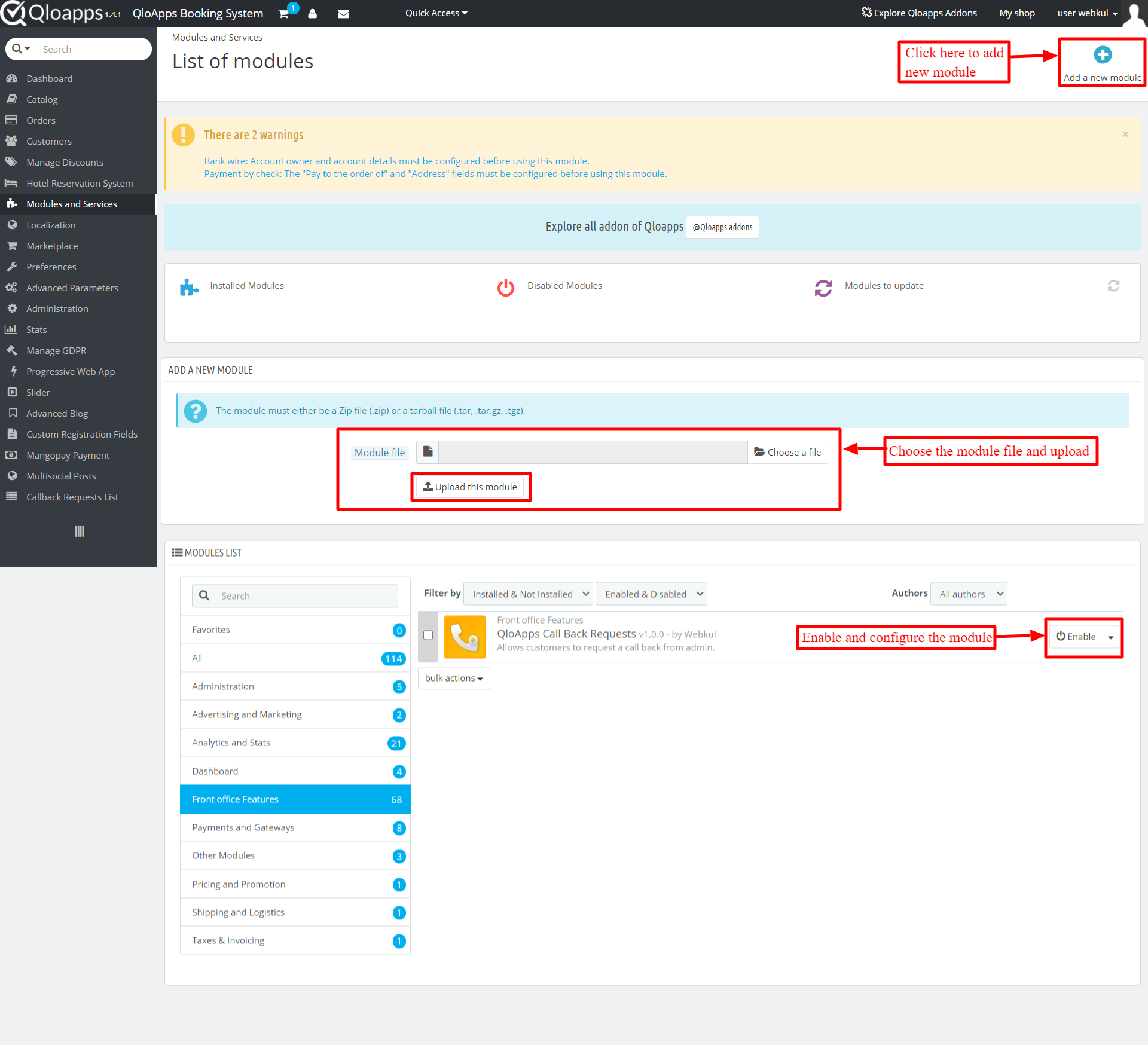Click the Disabled Modules power icon

pos(506,288)
